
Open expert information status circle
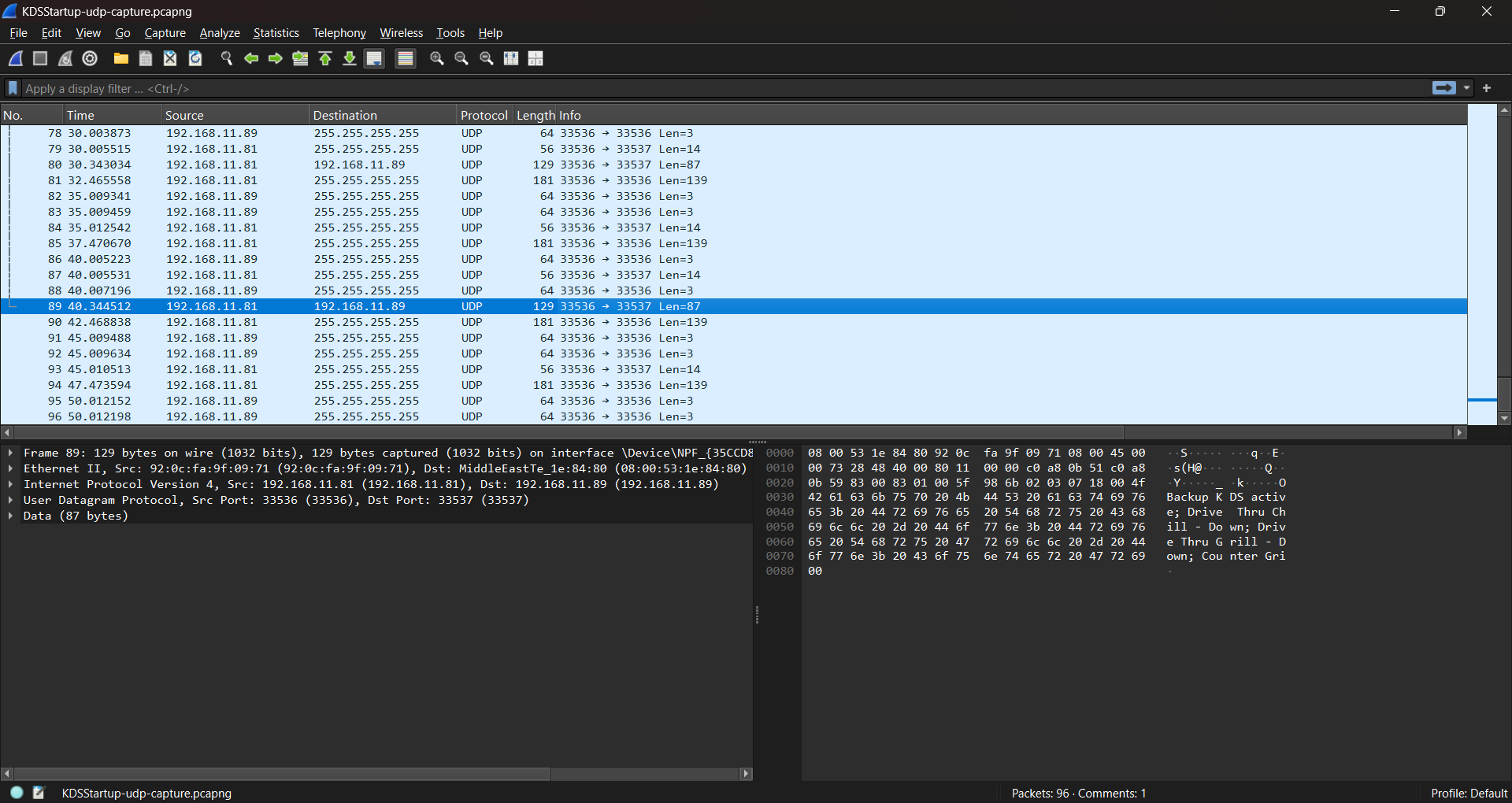[x=17, y=792]
